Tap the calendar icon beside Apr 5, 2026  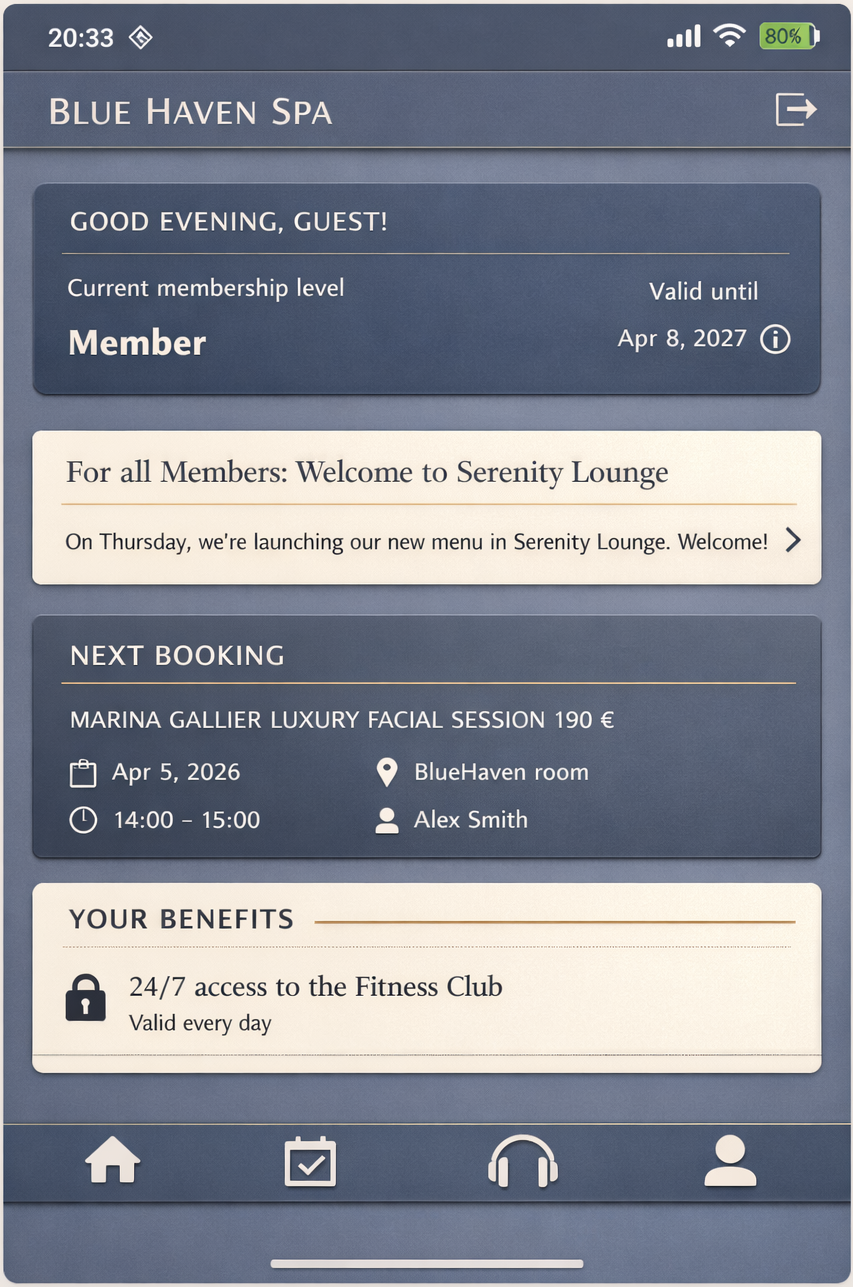point(83,773)
